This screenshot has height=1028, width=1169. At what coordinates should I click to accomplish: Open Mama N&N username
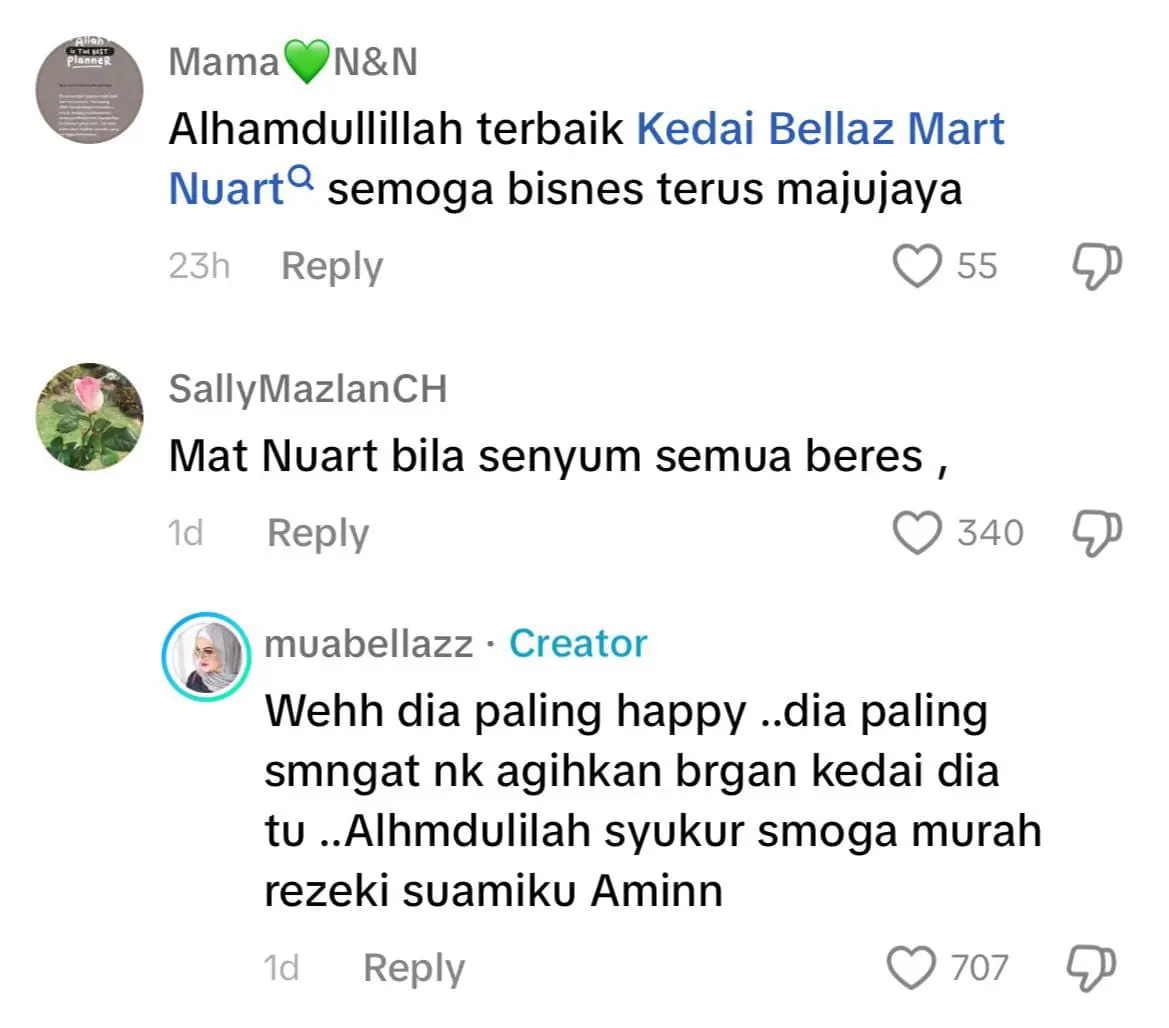(292, 62)
